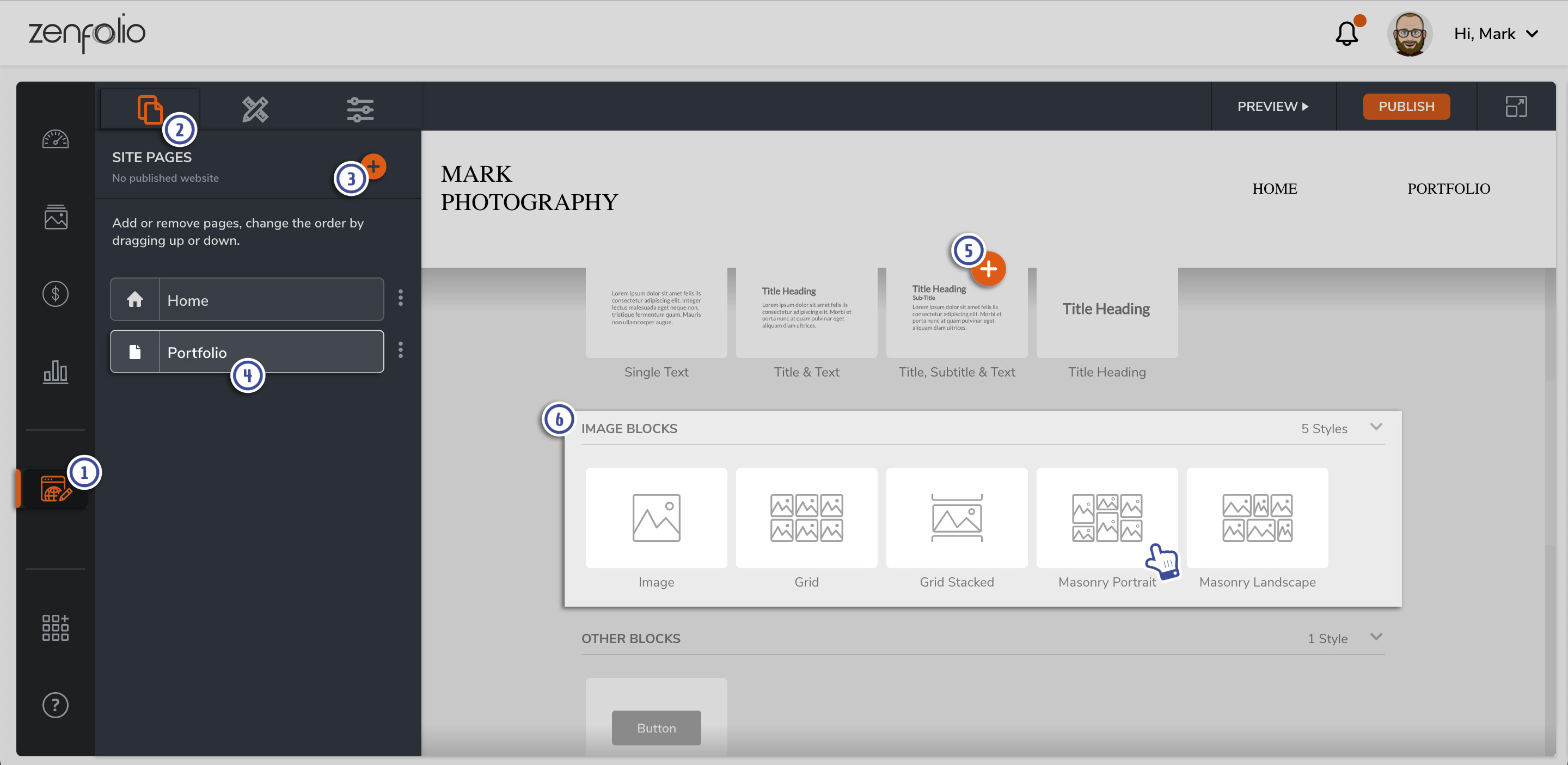Click the help question mark icon

[56, 705]
